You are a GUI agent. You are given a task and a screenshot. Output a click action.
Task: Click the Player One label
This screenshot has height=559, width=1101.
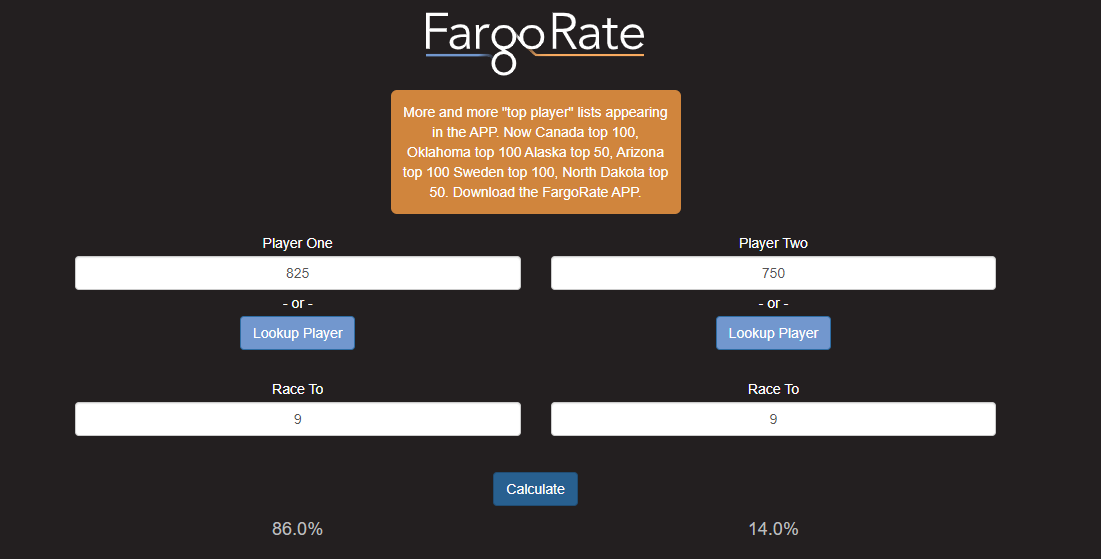[297, 243]
